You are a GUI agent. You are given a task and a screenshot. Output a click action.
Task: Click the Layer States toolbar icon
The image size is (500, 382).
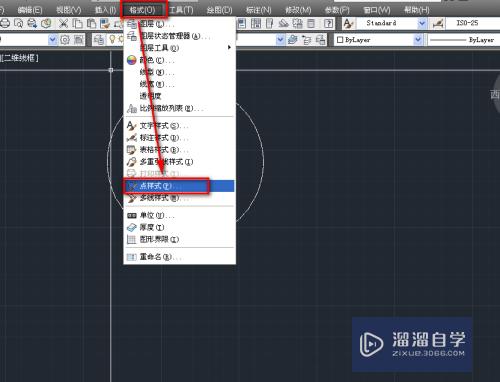click(x=321, y=40)
